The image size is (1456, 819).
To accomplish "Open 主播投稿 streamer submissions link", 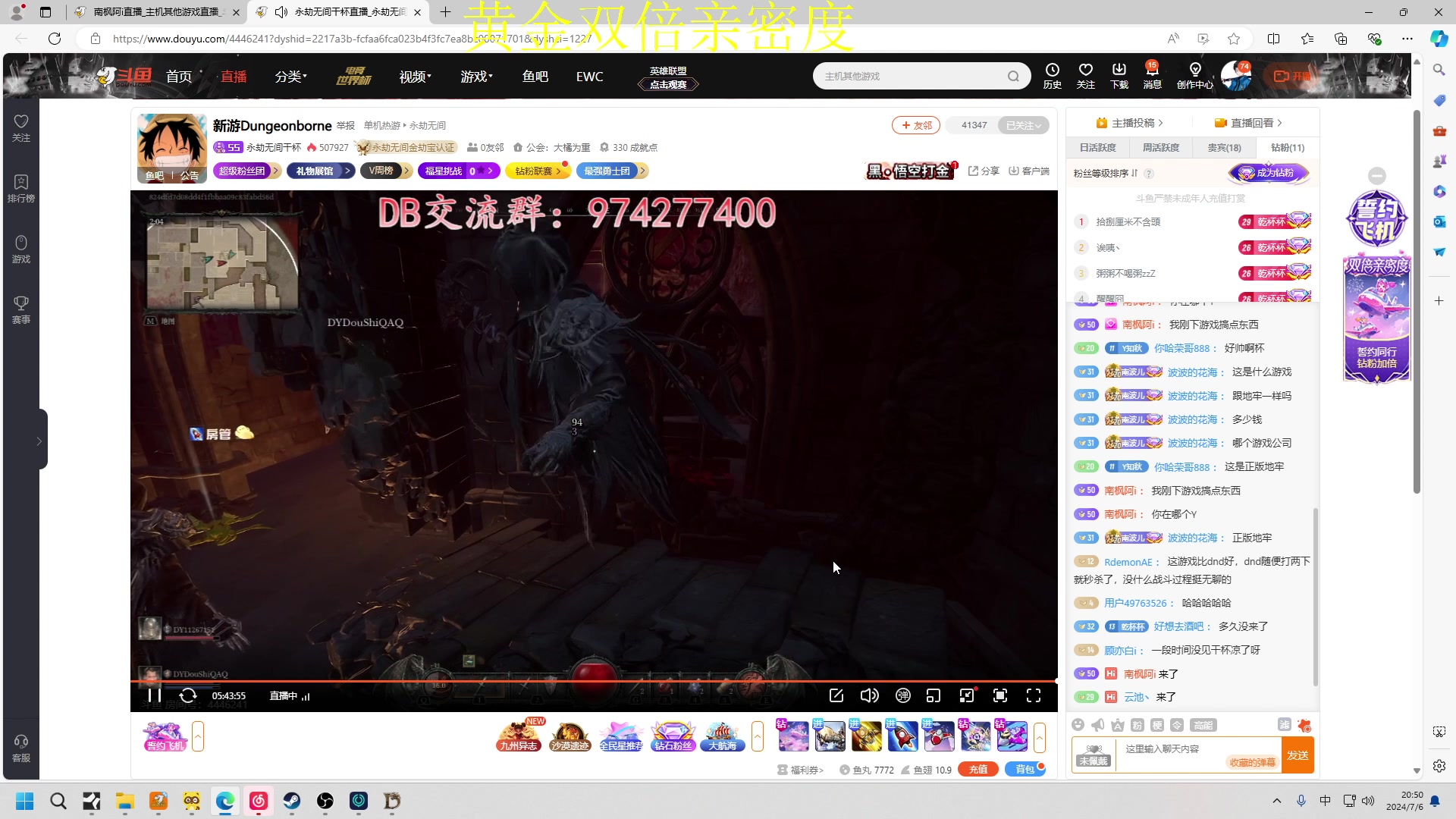I will [x=1129, y=123].
